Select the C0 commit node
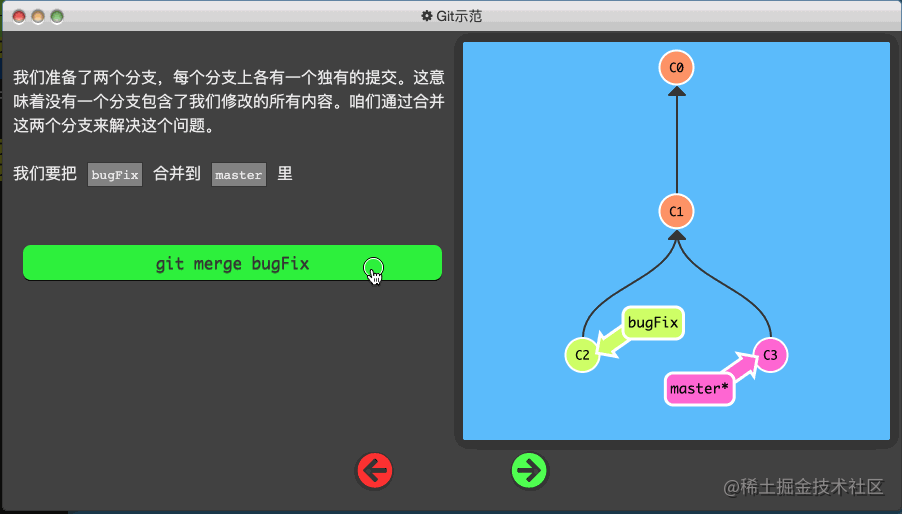 [x=676, y=68]
